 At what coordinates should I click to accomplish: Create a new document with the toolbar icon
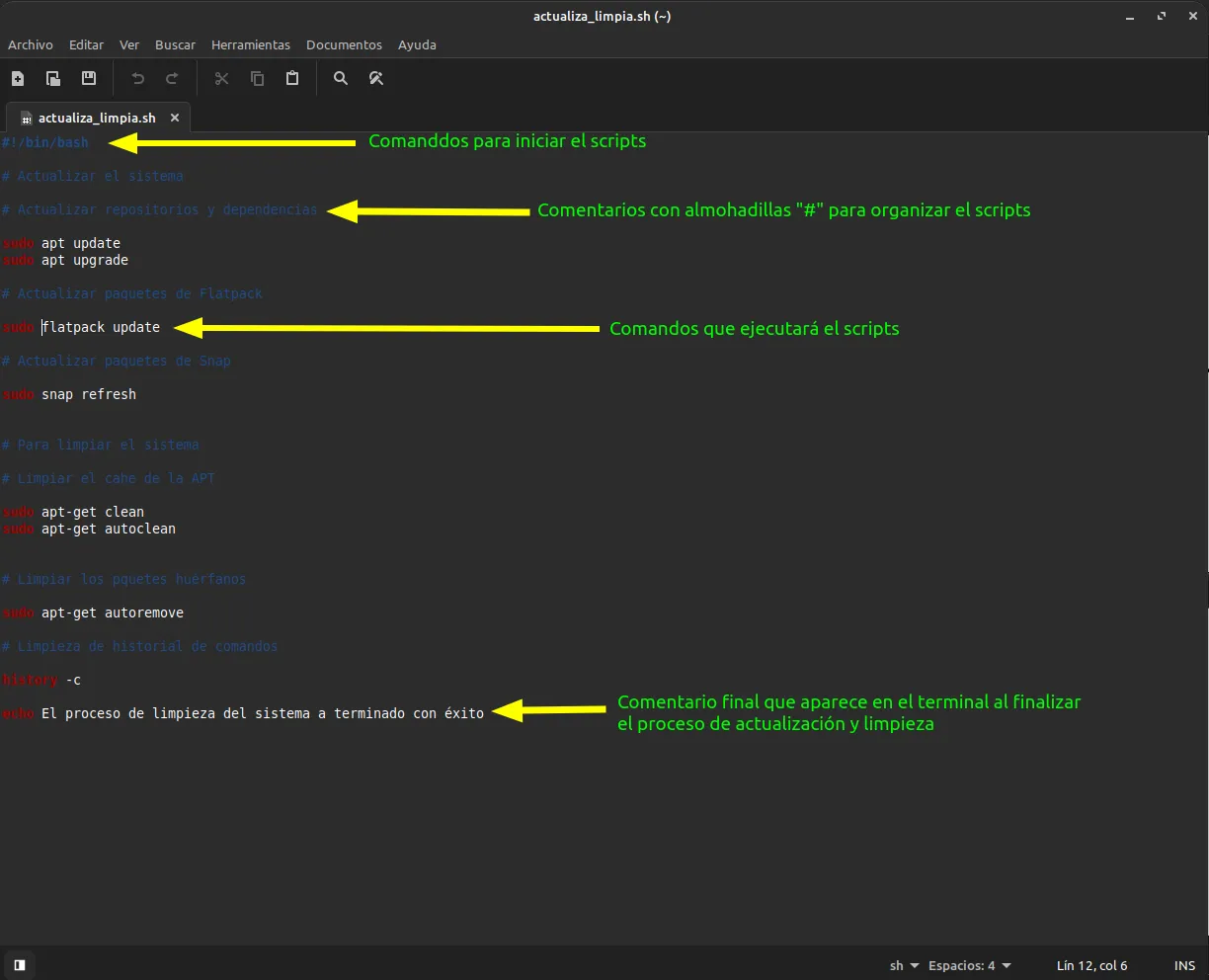click(18, 78)
